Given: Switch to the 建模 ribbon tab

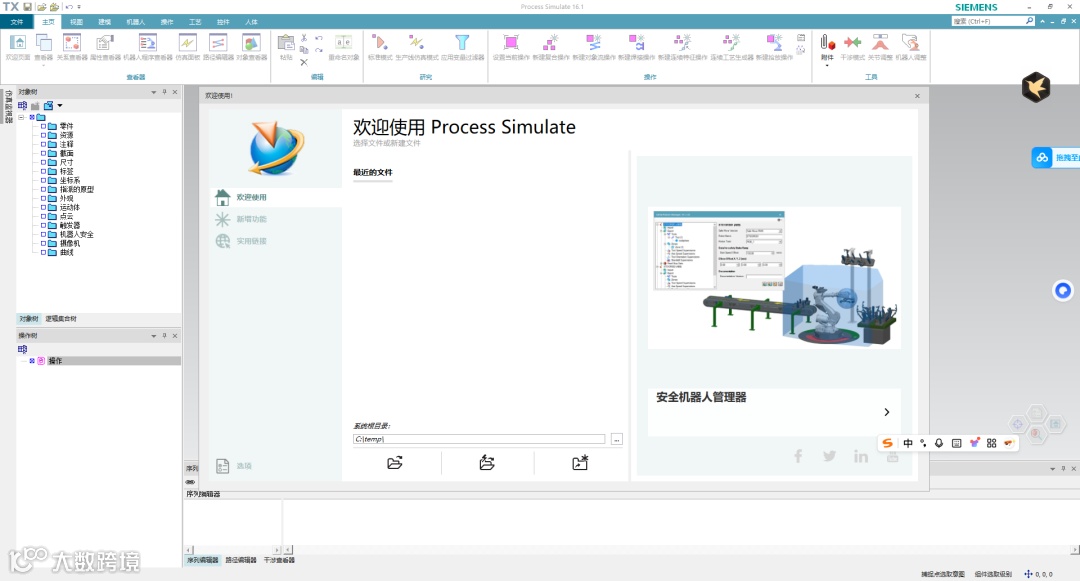Looking at the screenshot, I should [x=104, y=22].
